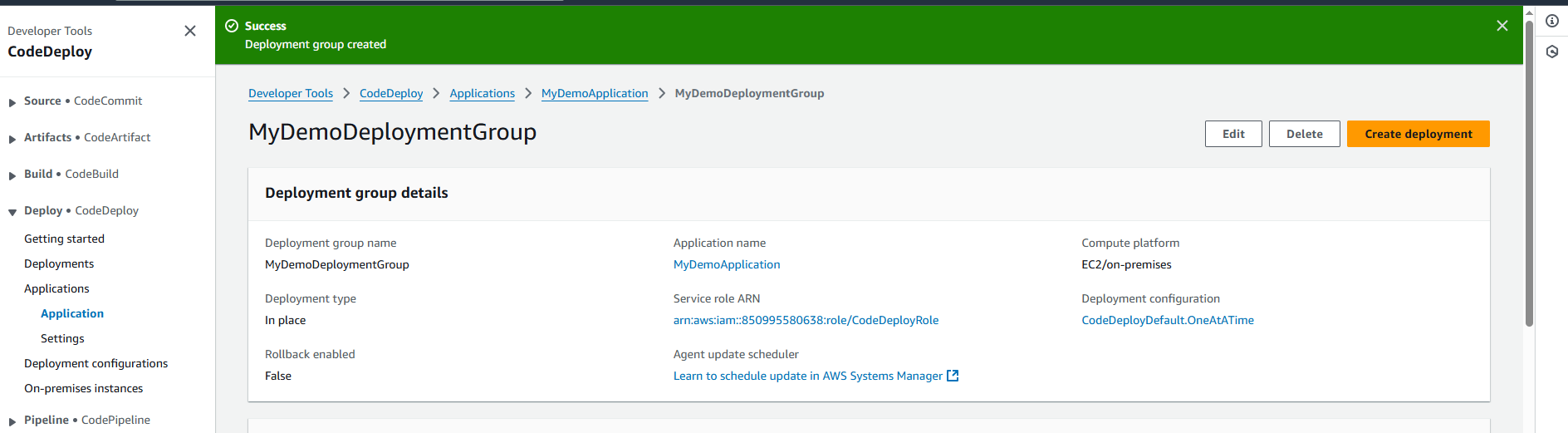Click the Applications breadcrumb link
This screenshot has height=433, width=1568.
[x=483, y=93]
